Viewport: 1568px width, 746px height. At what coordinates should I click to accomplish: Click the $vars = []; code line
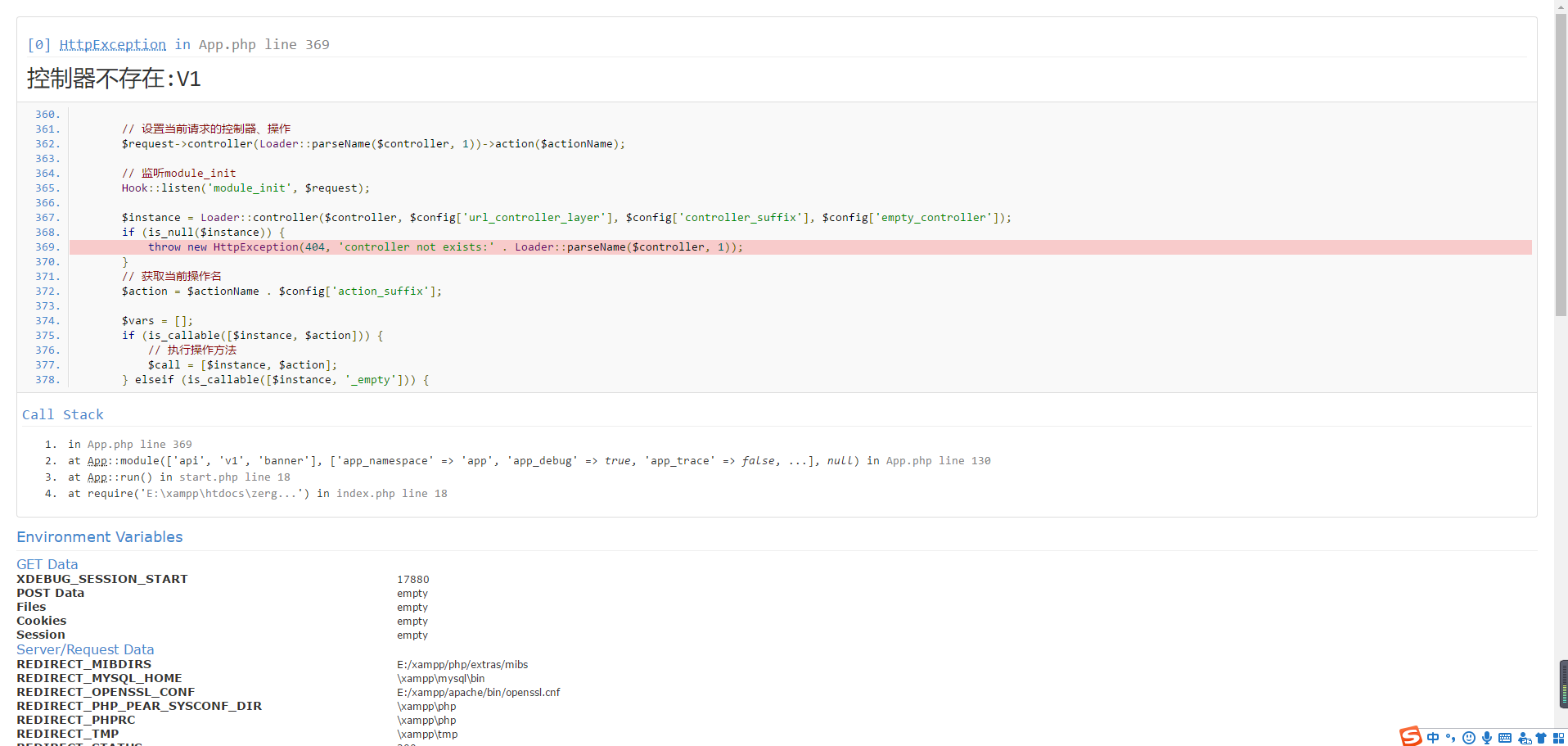coord(157,321)
